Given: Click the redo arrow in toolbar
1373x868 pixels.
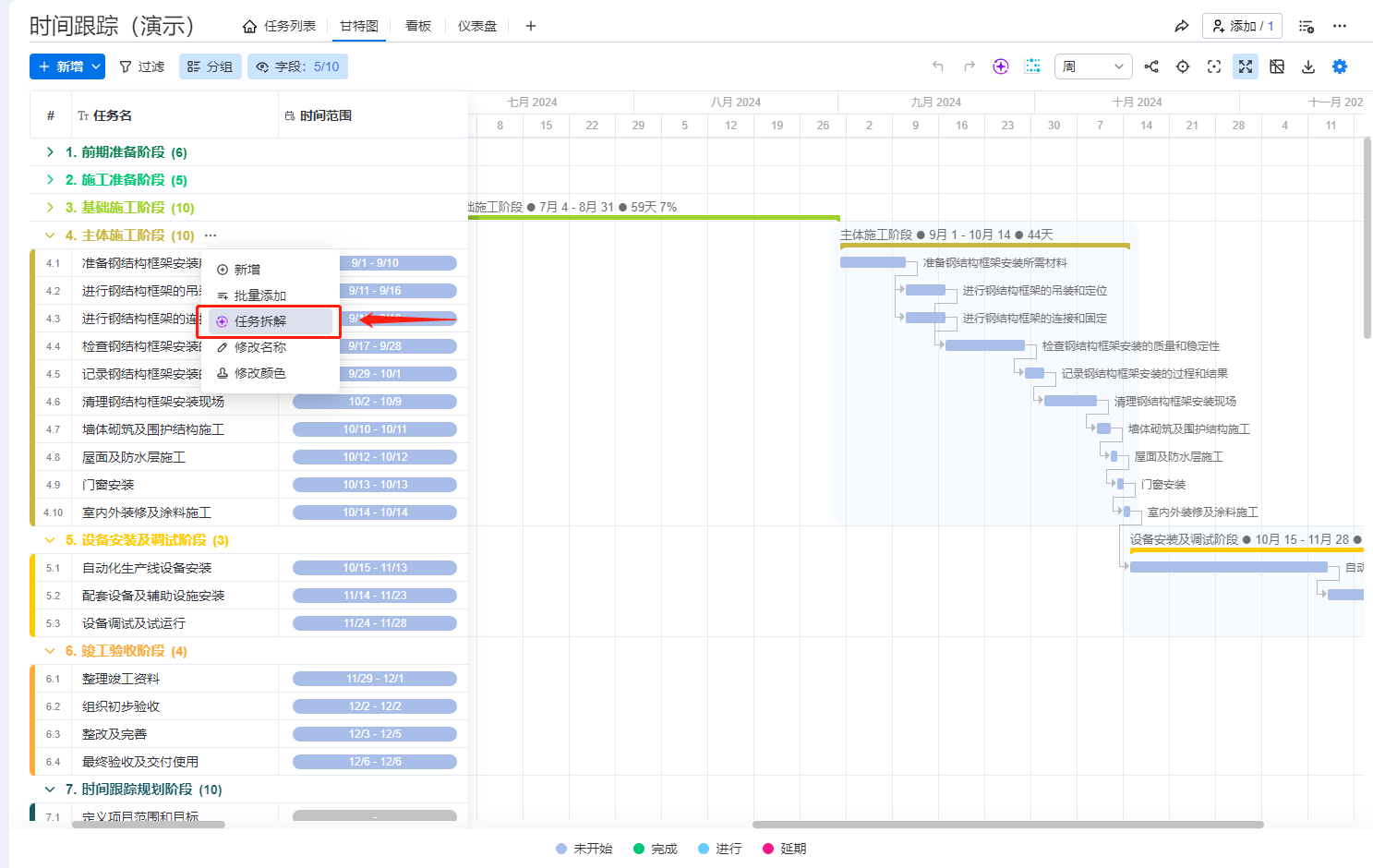Looking at the screenshot, I should 970,66.
